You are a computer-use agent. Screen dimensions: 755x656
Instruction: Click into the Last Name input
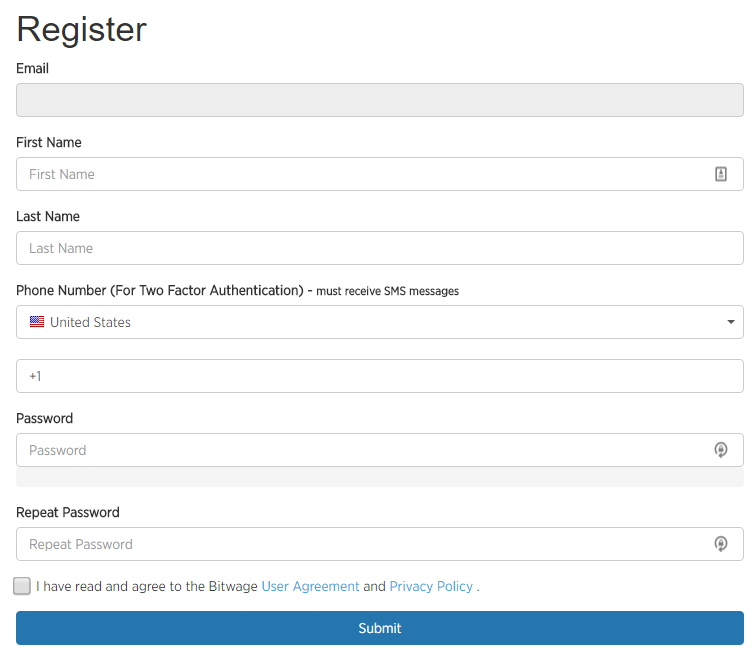(379, 248)
